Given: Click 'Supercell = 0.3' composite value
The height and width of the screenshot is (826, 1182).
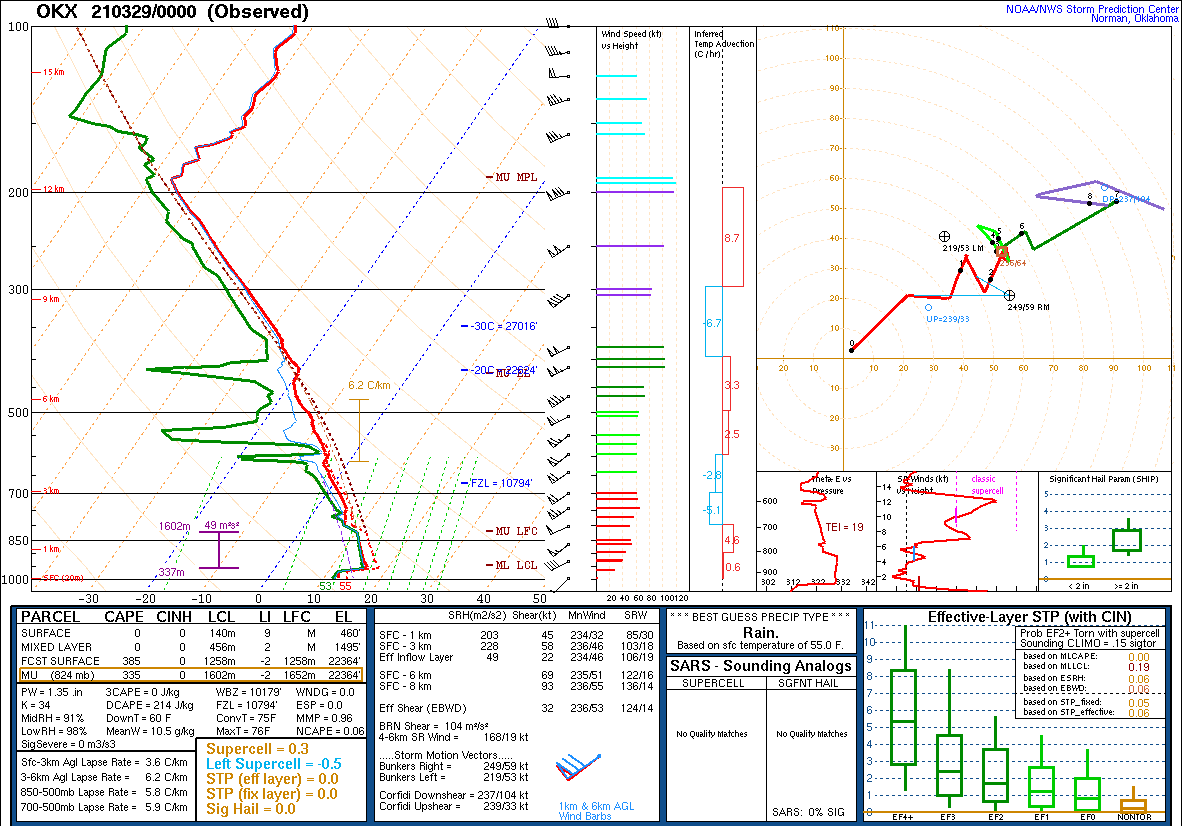Looking at the screenshot, I should 258,749.
